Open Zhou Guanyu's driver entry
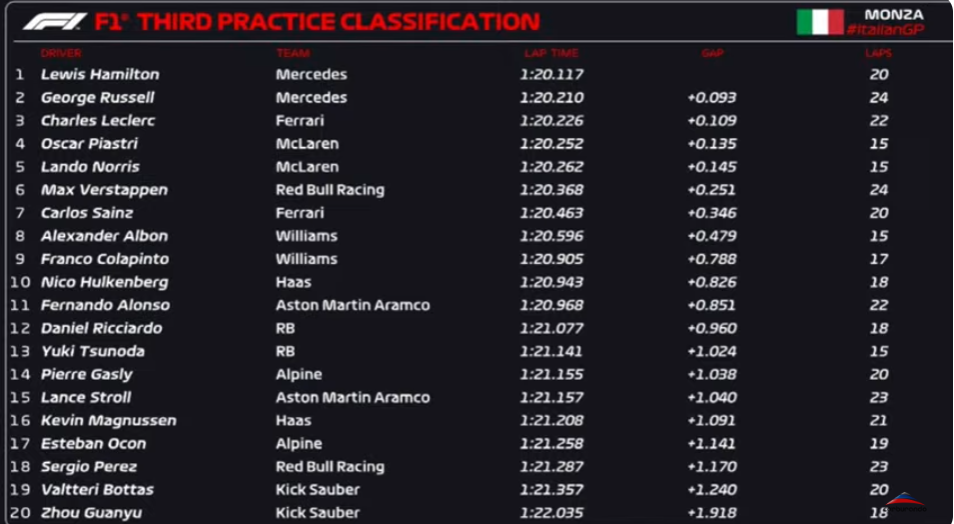The width and height of the screenshot is (954, 524). [91, 512]
